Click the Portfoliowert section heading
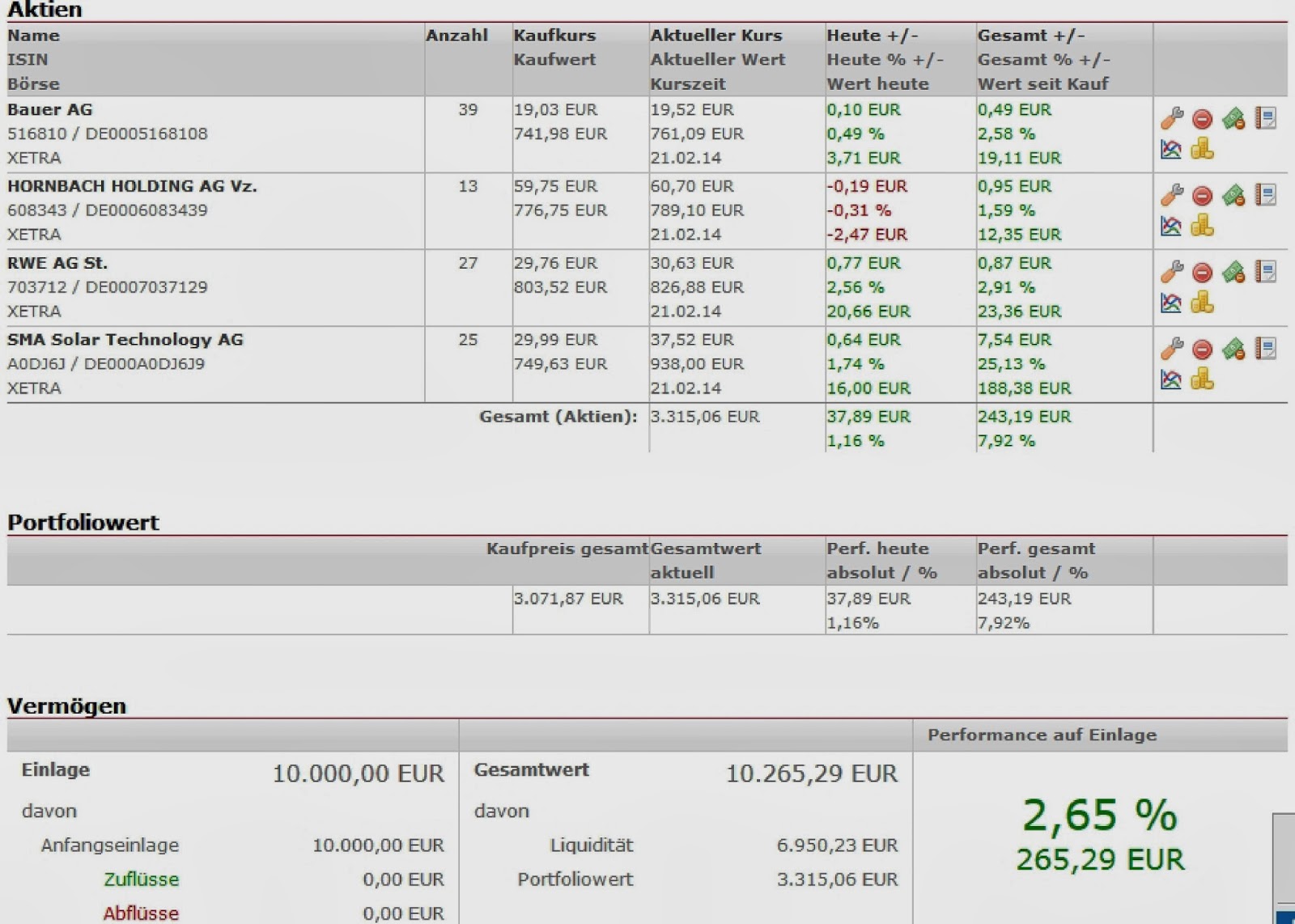 [x=83, y=523]
